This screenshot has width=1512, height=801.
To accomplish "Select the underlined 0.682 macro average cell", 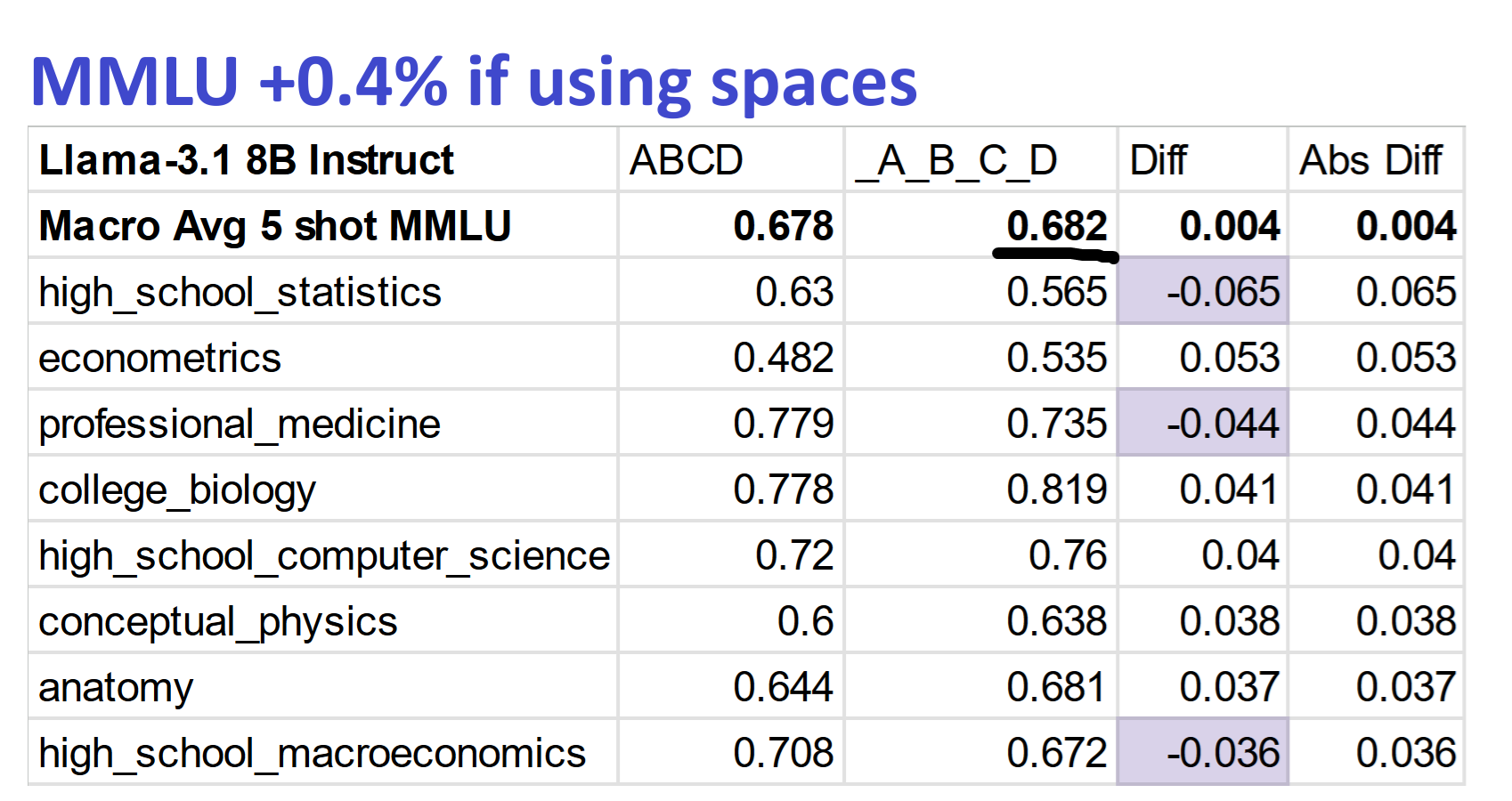I will point(1056,226).
